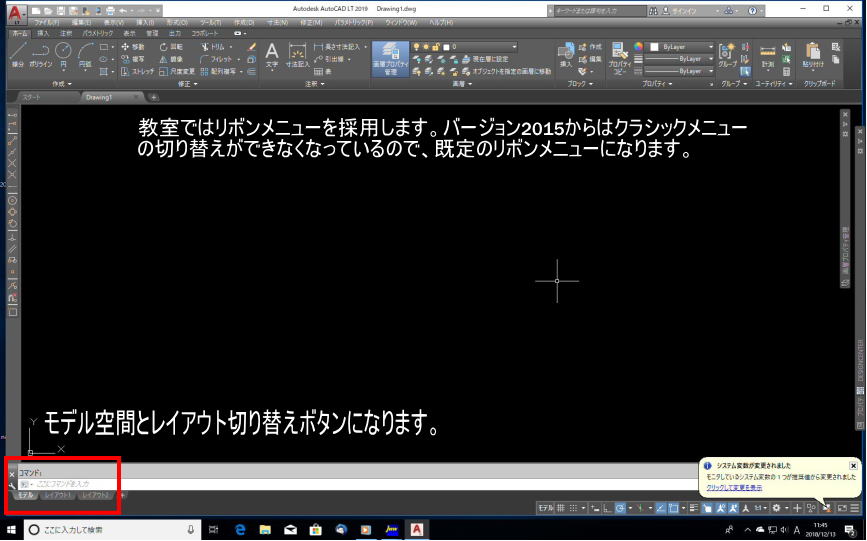Open Layer Properties Manager (画層プロパティ管理)
Screen dimensions: 867x541
point(390,59)
